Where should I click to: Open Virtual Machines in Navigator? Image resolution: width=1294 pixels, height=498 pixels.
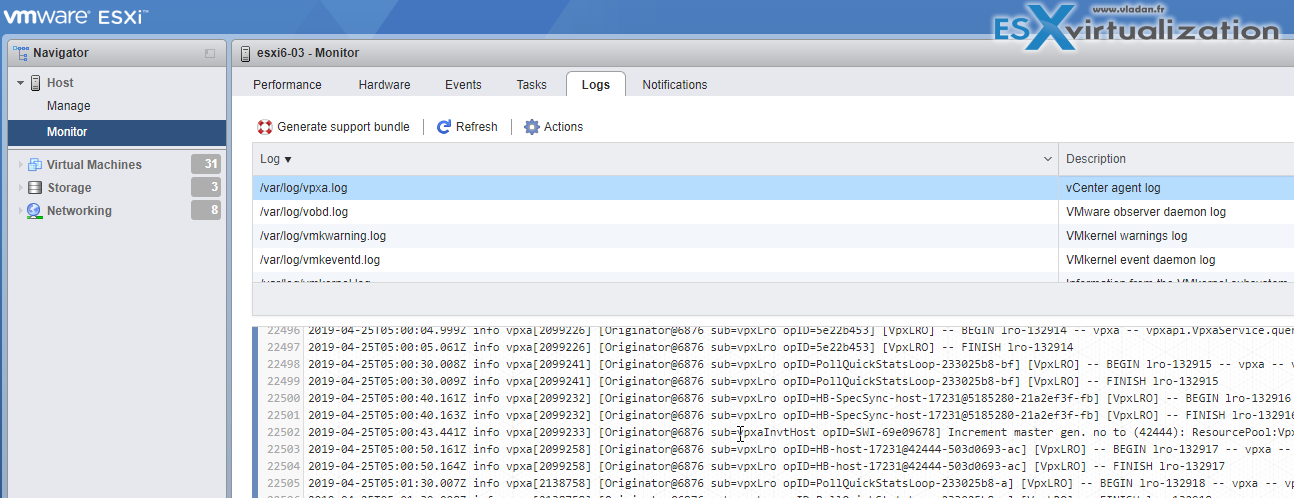[x=94, y=165]
